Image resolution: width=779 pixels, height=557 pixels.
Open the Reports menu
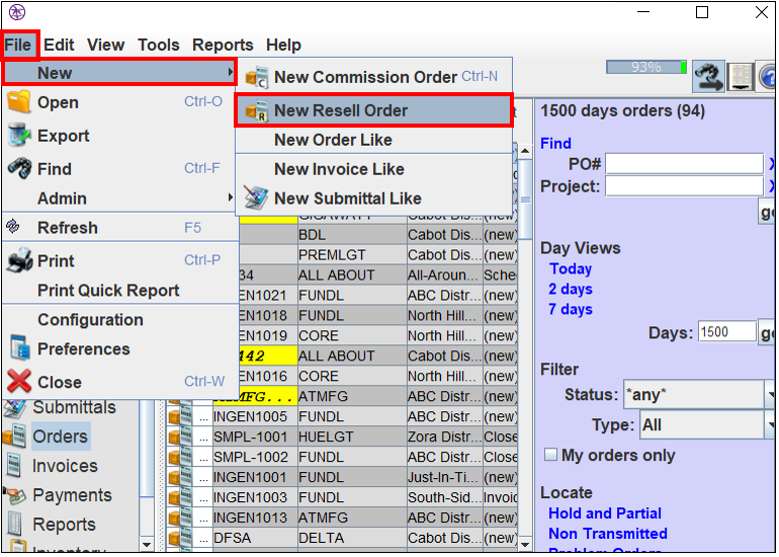tap(223, 45)
